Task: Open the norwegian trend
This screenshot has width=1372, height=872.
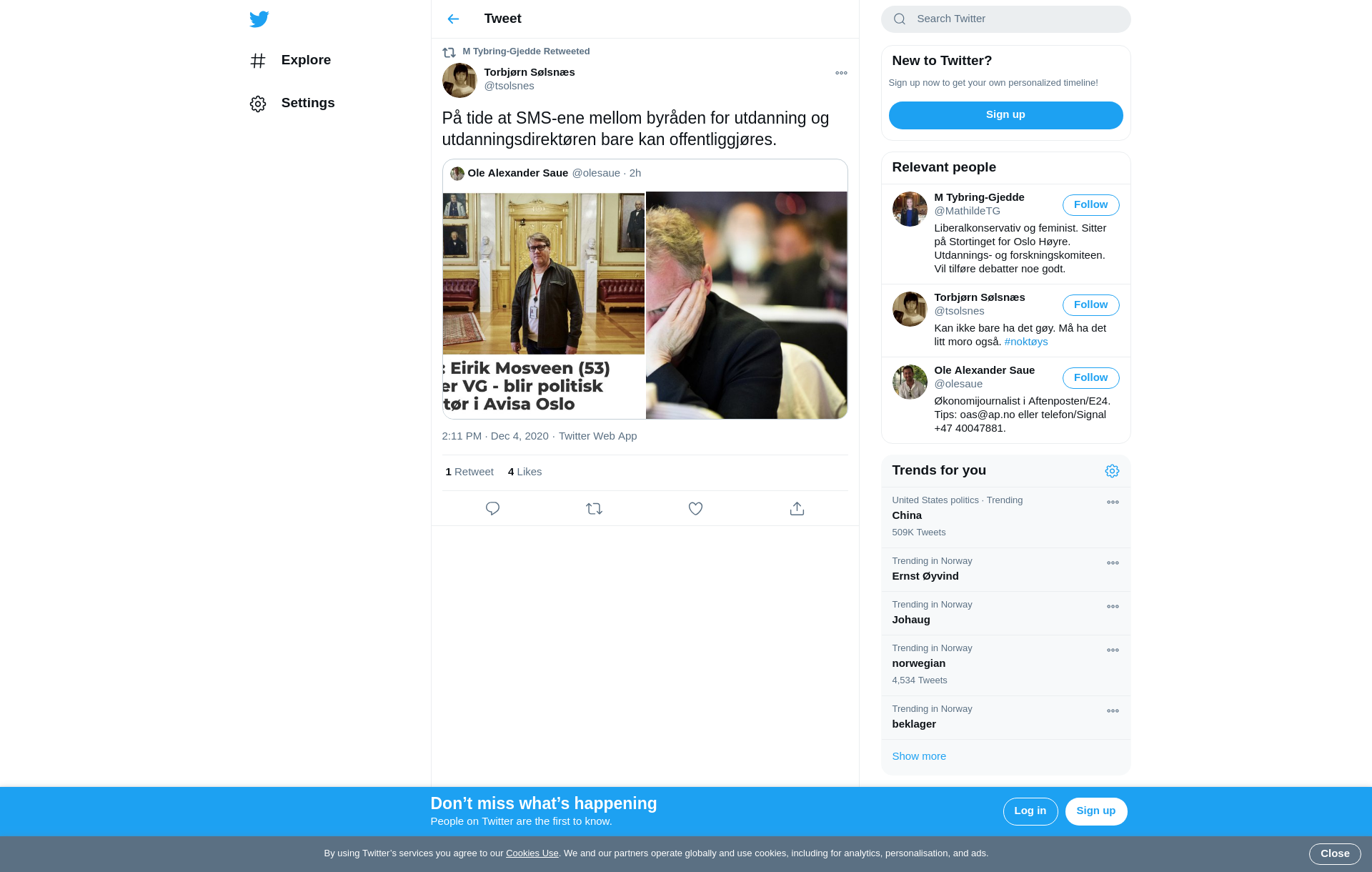Action: point(1005,665)
